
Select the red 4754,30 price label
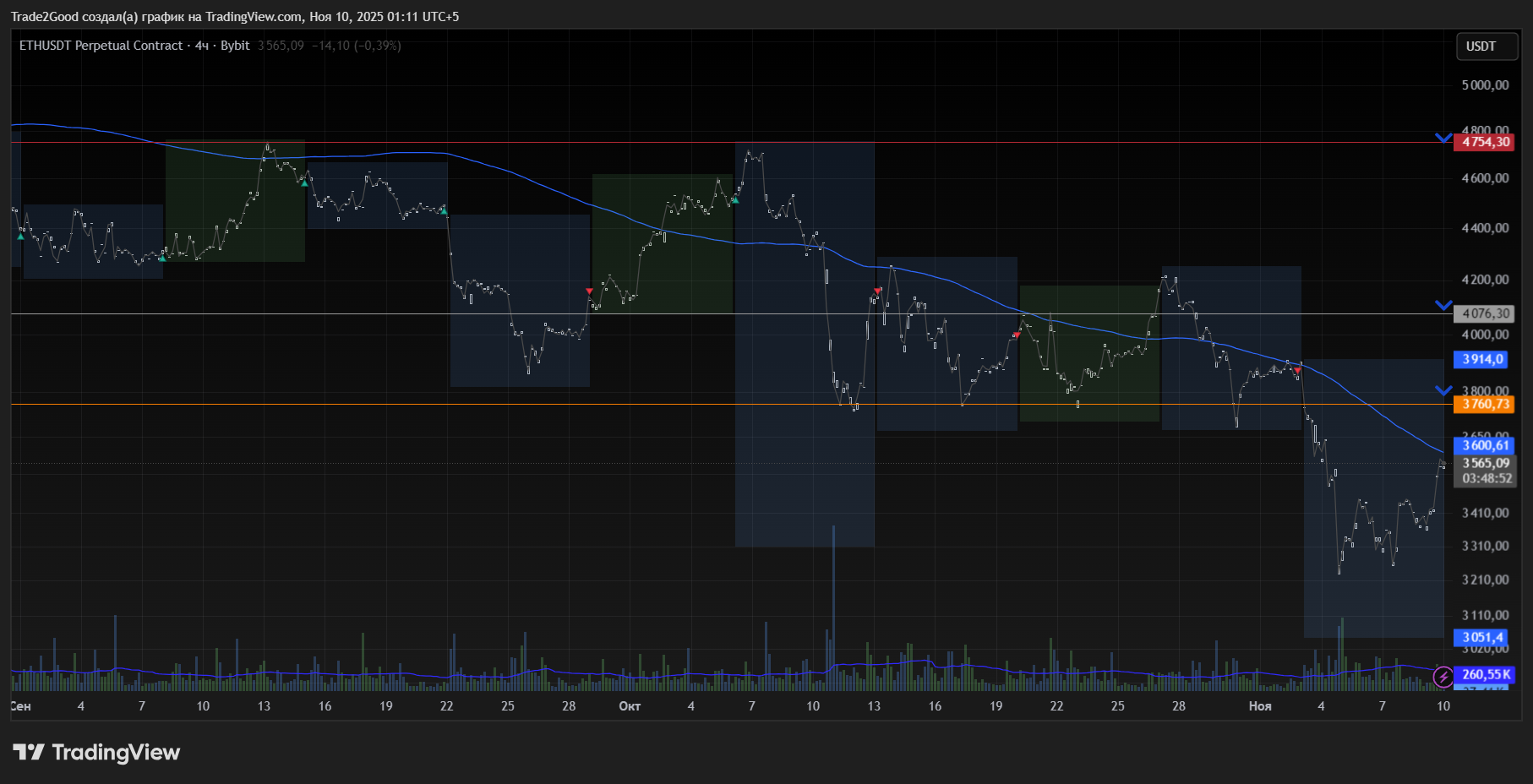pos(1486,142)
